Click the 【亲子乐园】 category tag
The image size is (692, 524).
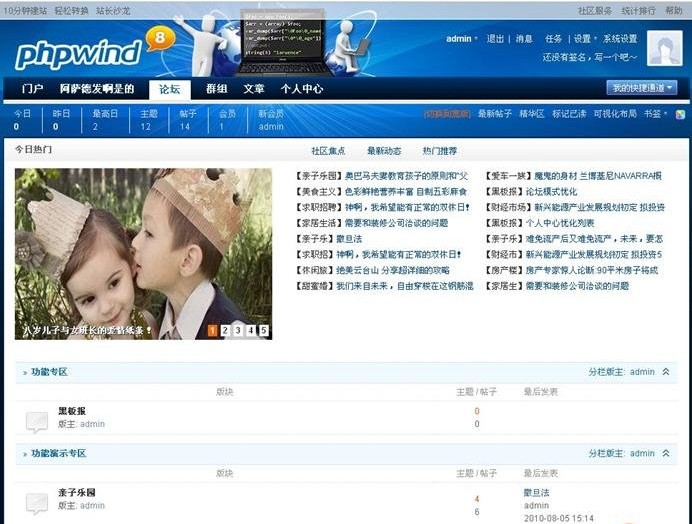(x=320, y=176)
